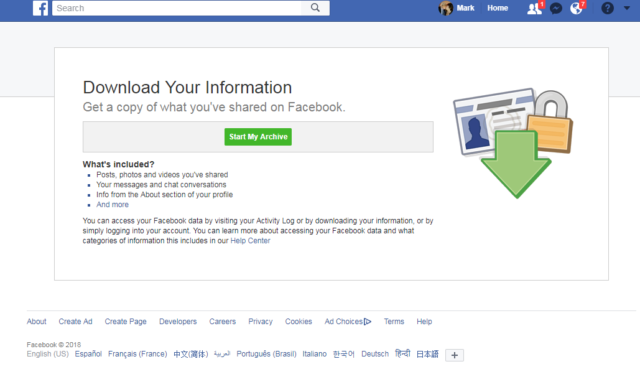Open friend requests icon

pyautogui.click(x=534, y=9)
